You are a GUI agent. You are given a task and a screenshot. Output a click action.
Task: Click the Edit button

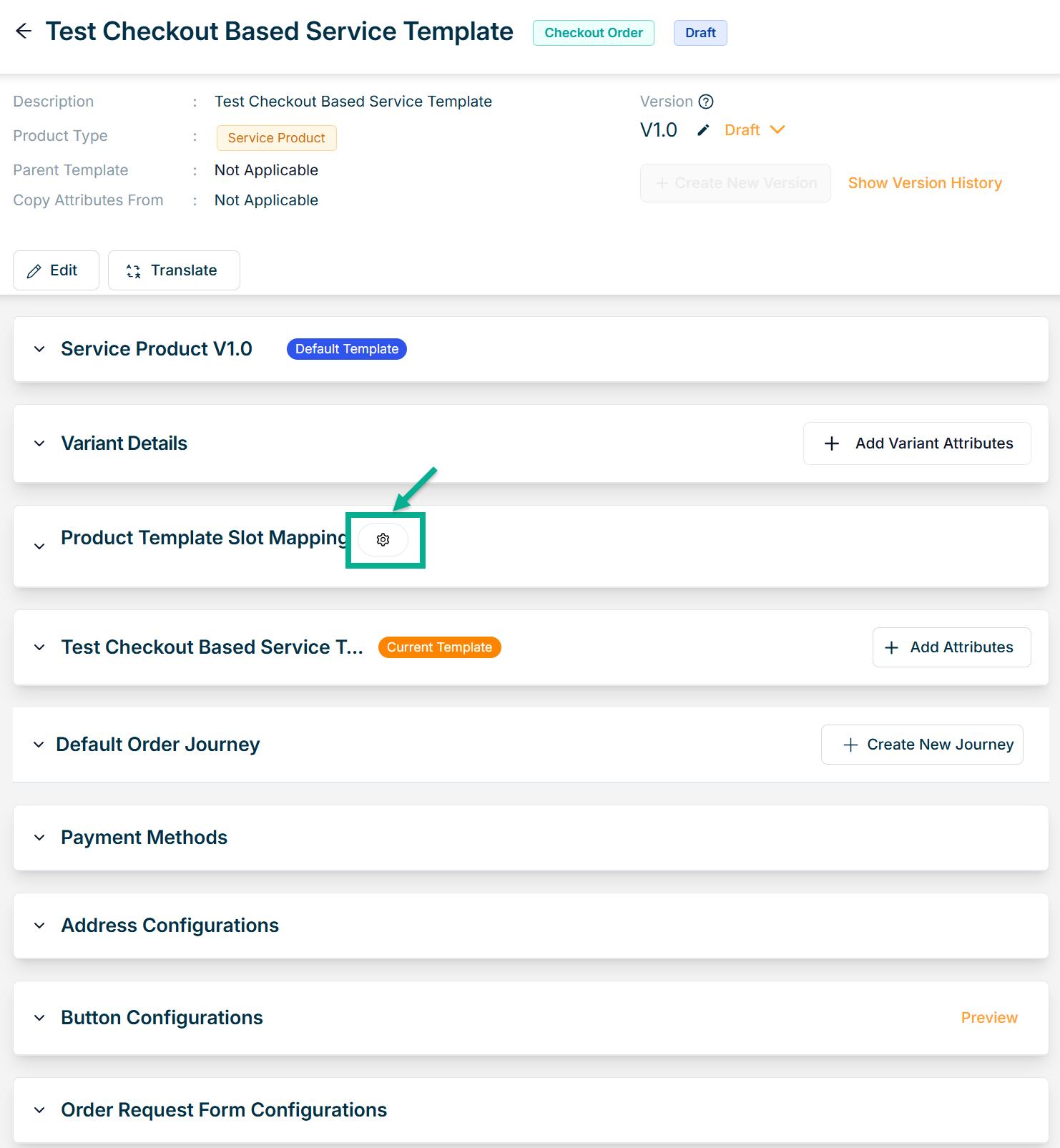tap(56, 270)
